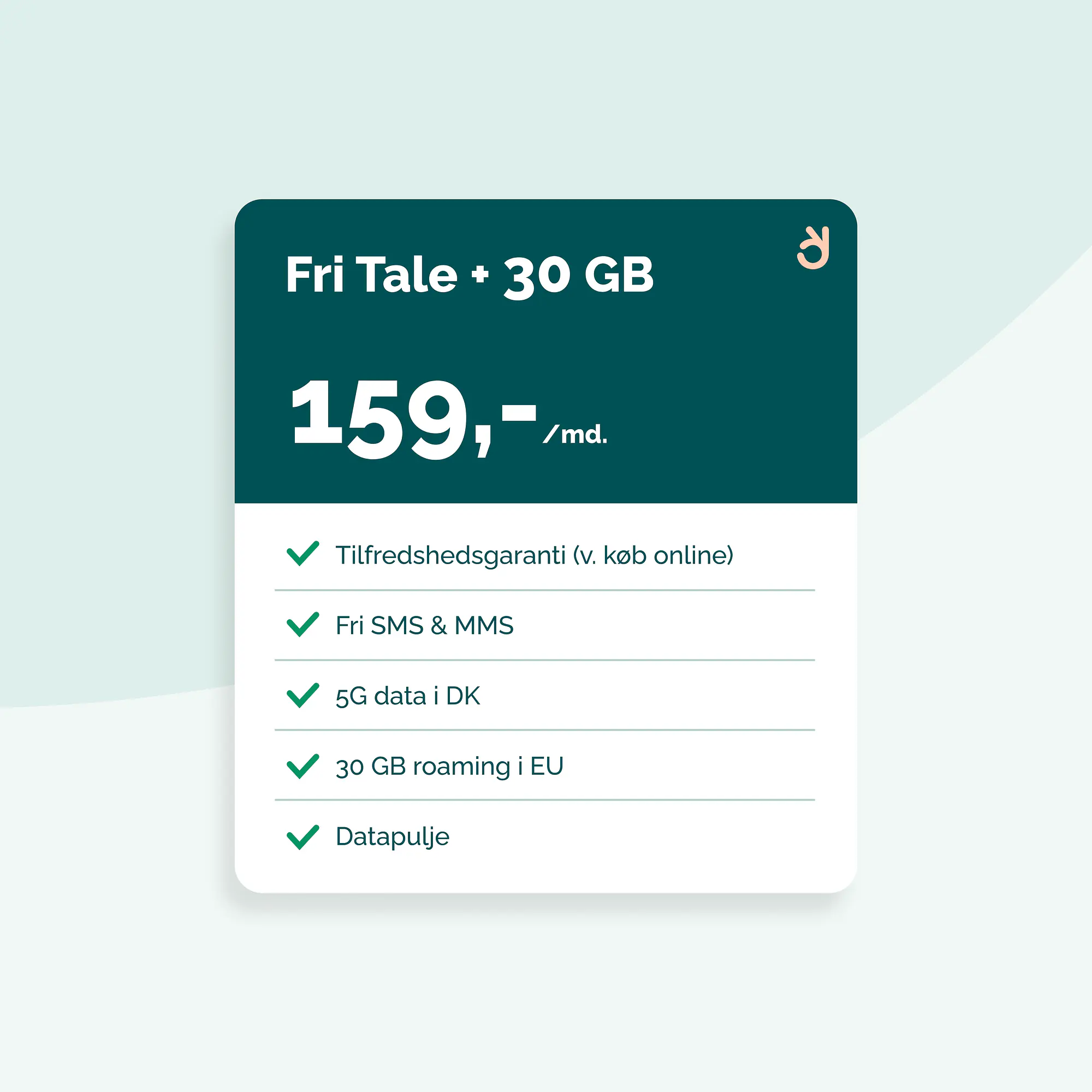Click the "5G data" feature text
The height and width of the screenshot is (1092, 1092).
381,696
